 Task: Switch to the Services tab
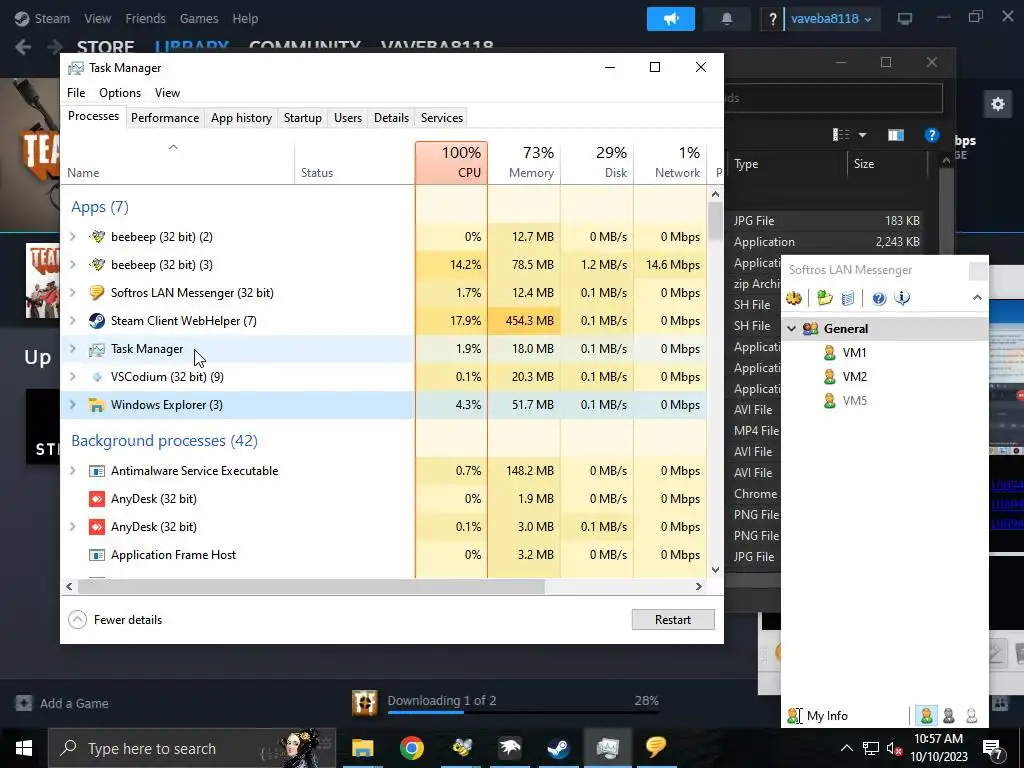pyautogui.click(x=441, y=118)
